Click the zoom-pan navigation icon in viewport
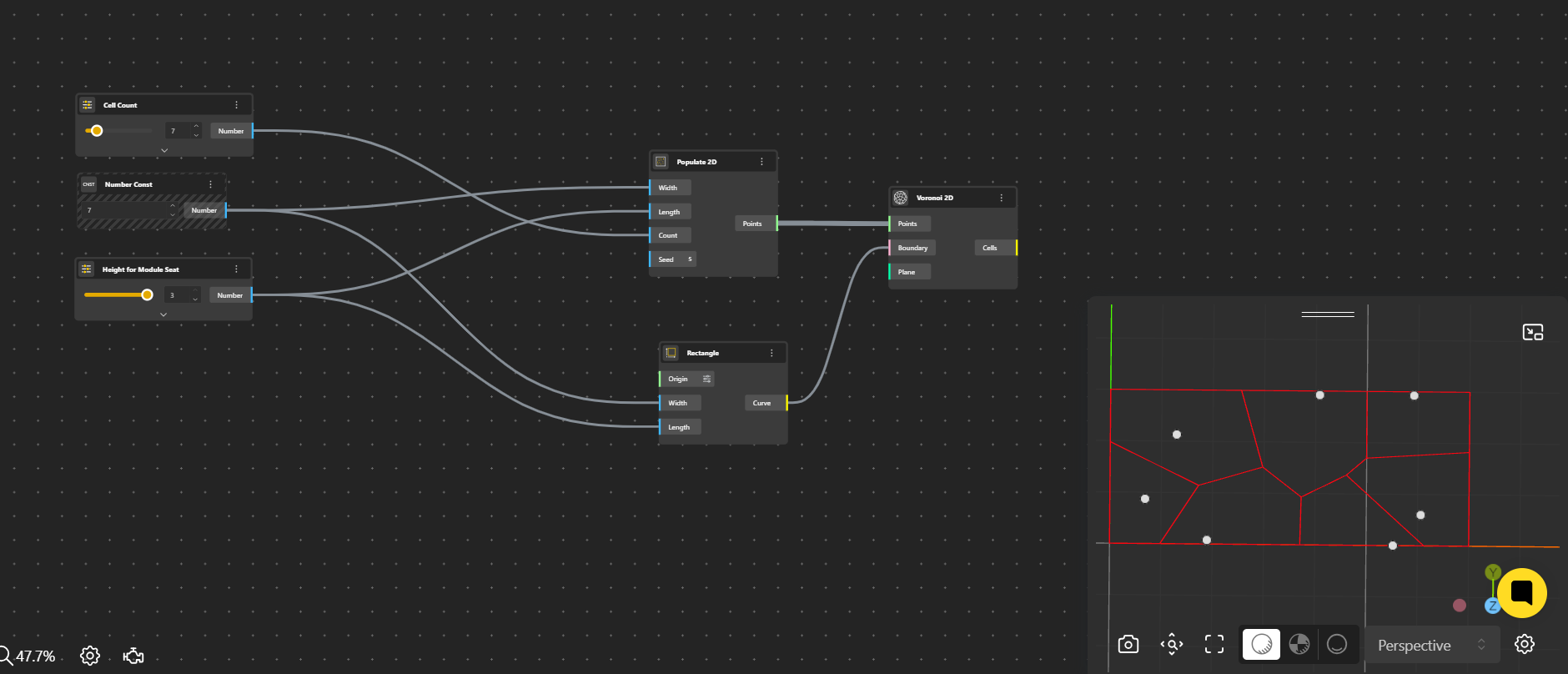Viewport: 1568px width, 674px height. pyautogui.click(x=1171, y=644)
